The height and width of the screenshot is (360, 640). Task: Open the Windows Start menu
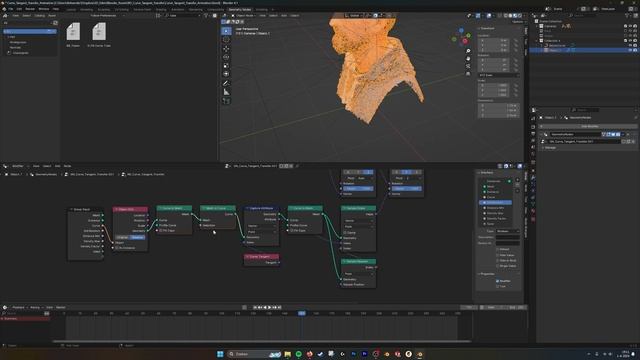click(x=220, y=354)
